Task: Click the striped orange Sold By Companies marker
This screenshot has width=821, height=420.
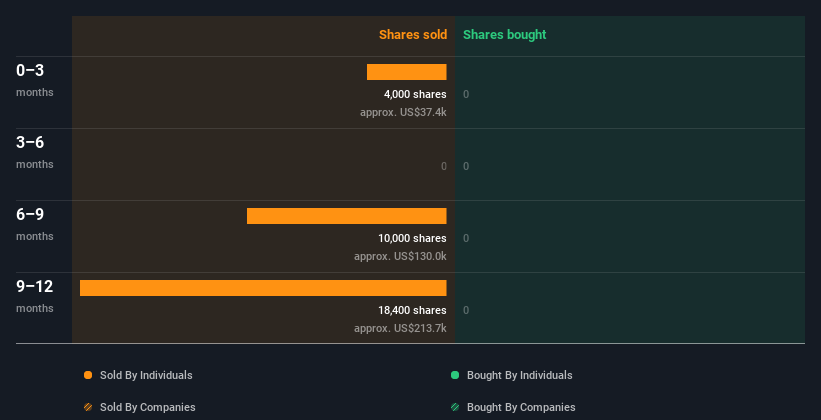Action: [x=88, y=407]
